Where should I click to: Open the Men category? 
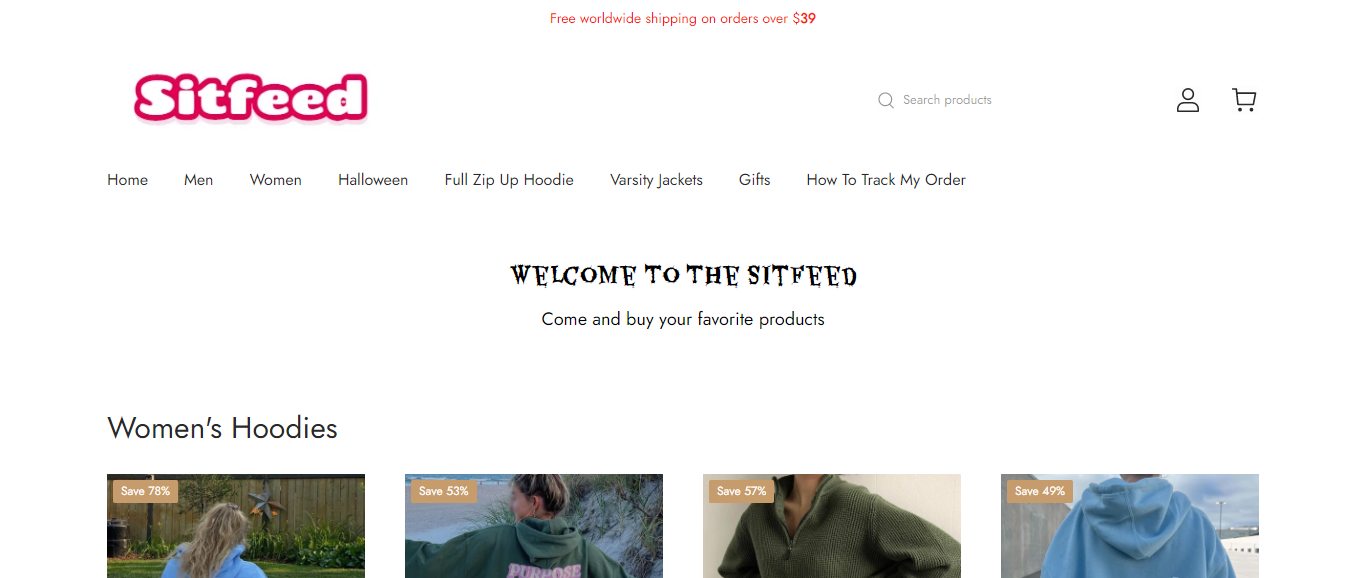(198, 180)
